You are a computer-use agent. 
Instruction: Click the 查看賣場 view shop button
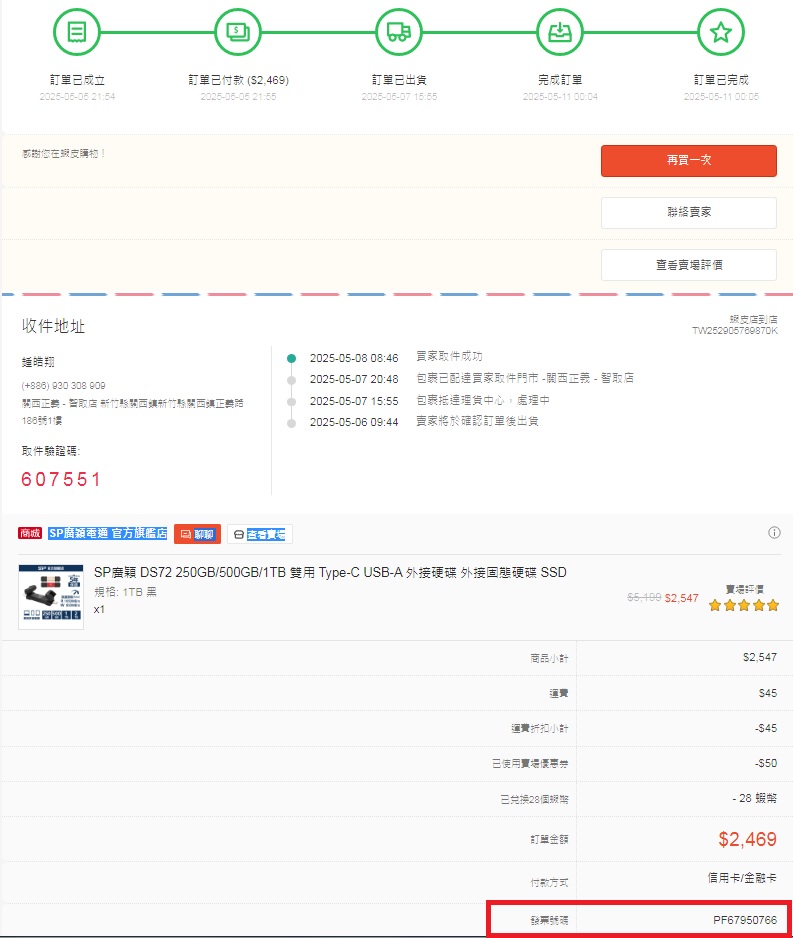[260, 534]
